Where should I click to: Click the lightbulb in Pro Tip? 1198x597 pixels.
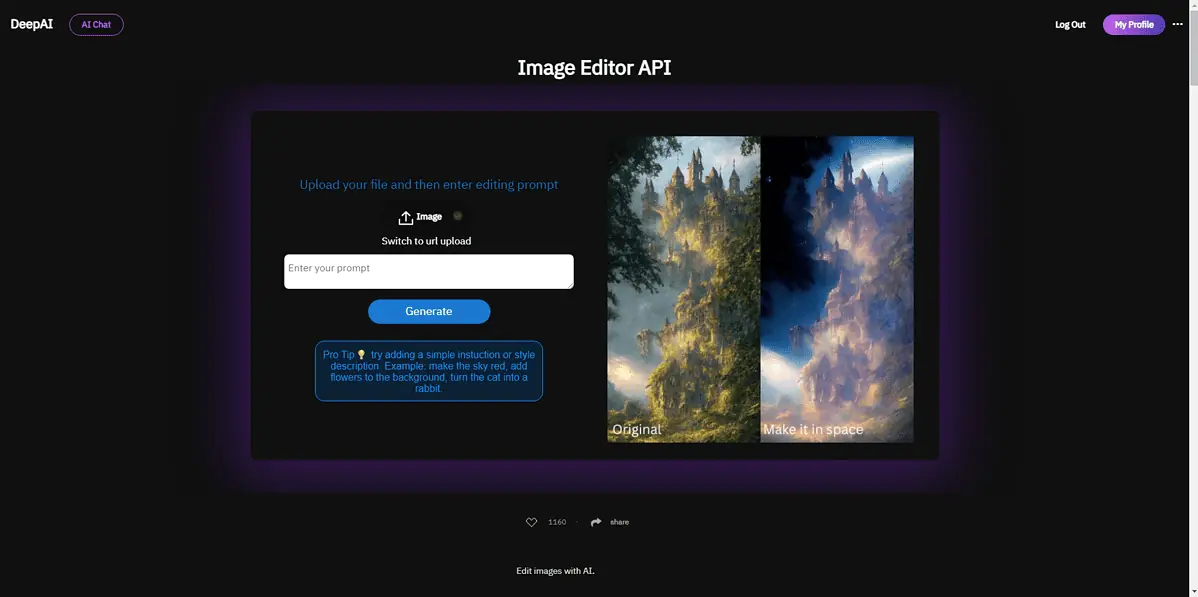(361, 355)
